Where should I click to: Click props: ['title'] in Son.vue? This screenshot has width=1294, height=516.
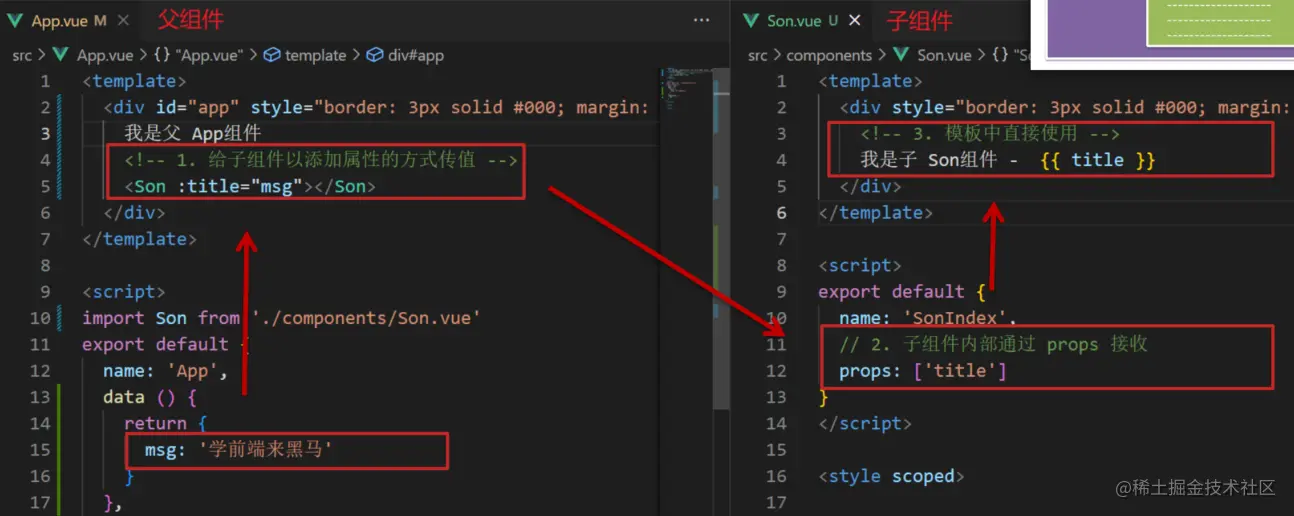tap(923, 371)
